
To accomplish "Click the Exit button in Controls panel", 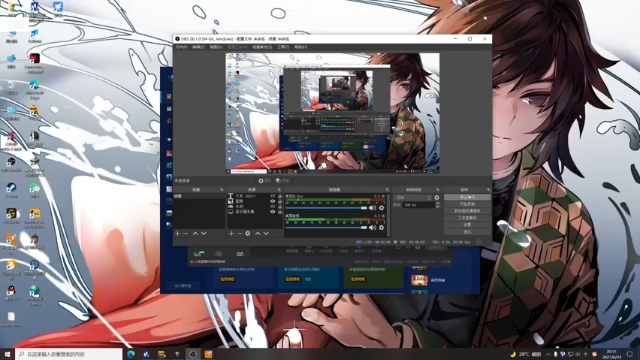I will (467, 232).
